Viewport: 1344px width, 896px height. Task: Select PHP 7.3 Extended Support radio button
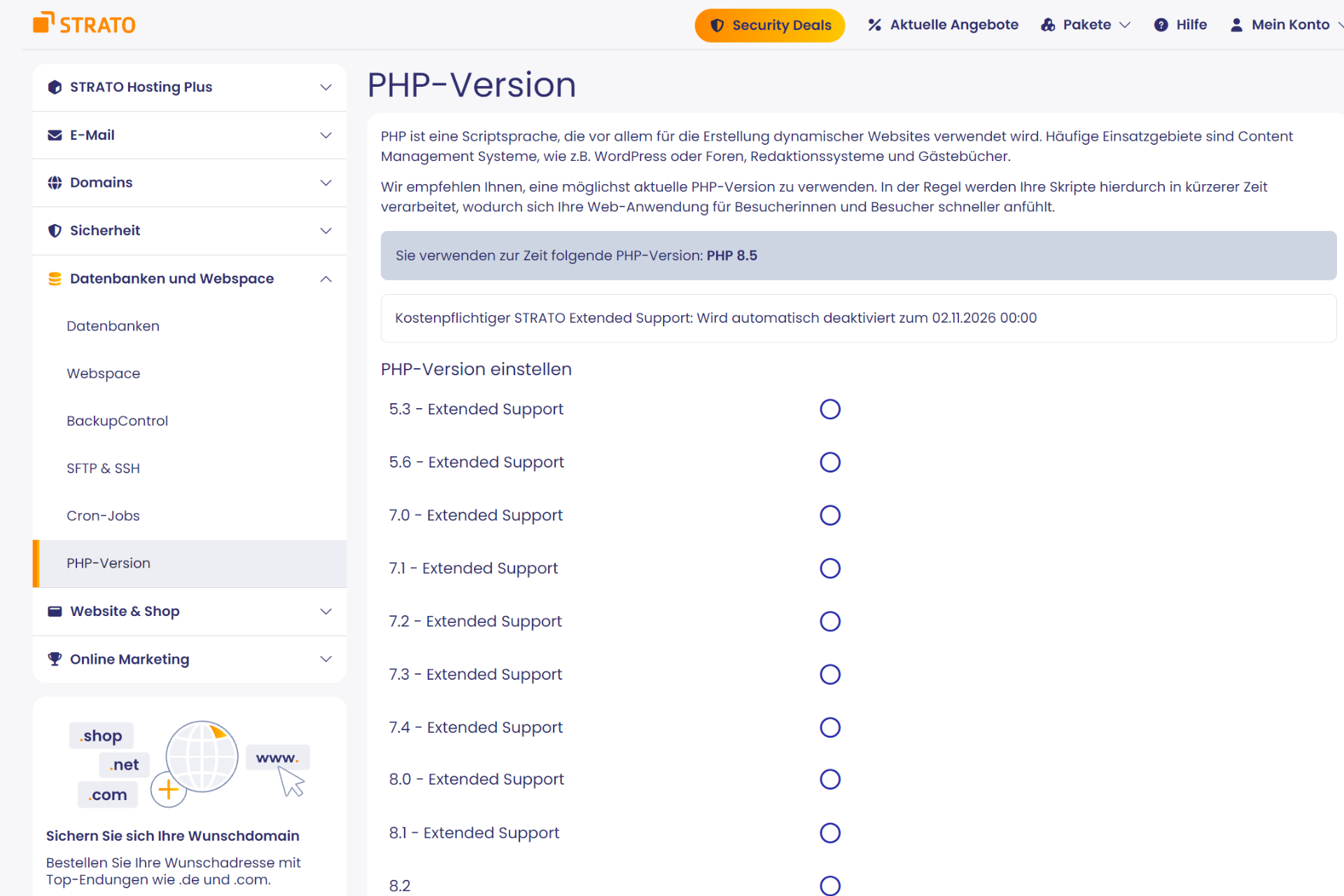(x=830, y=674)
